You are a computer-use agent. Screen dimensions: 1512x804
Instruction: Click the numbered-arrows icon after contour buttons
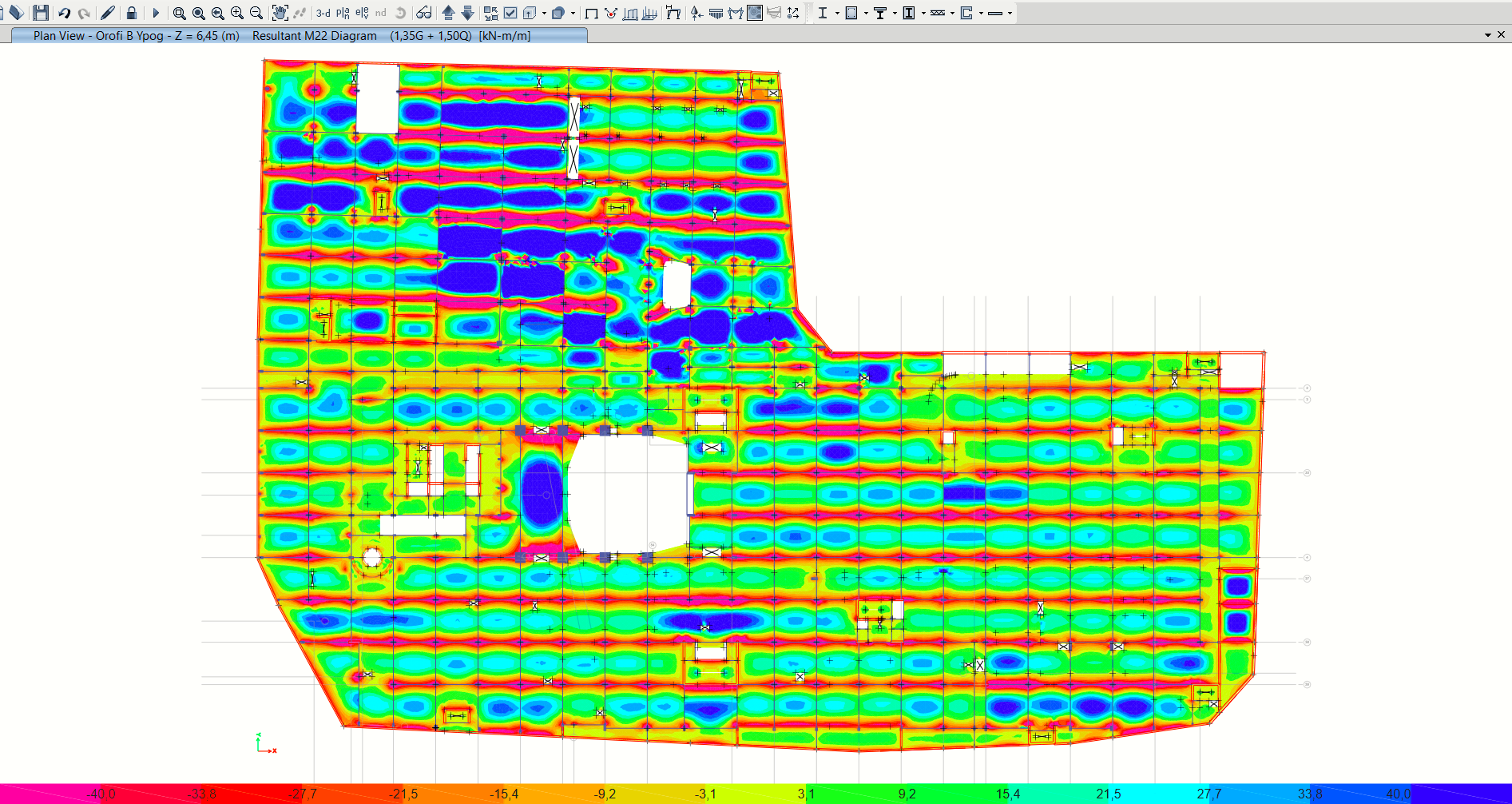(793, 13)
